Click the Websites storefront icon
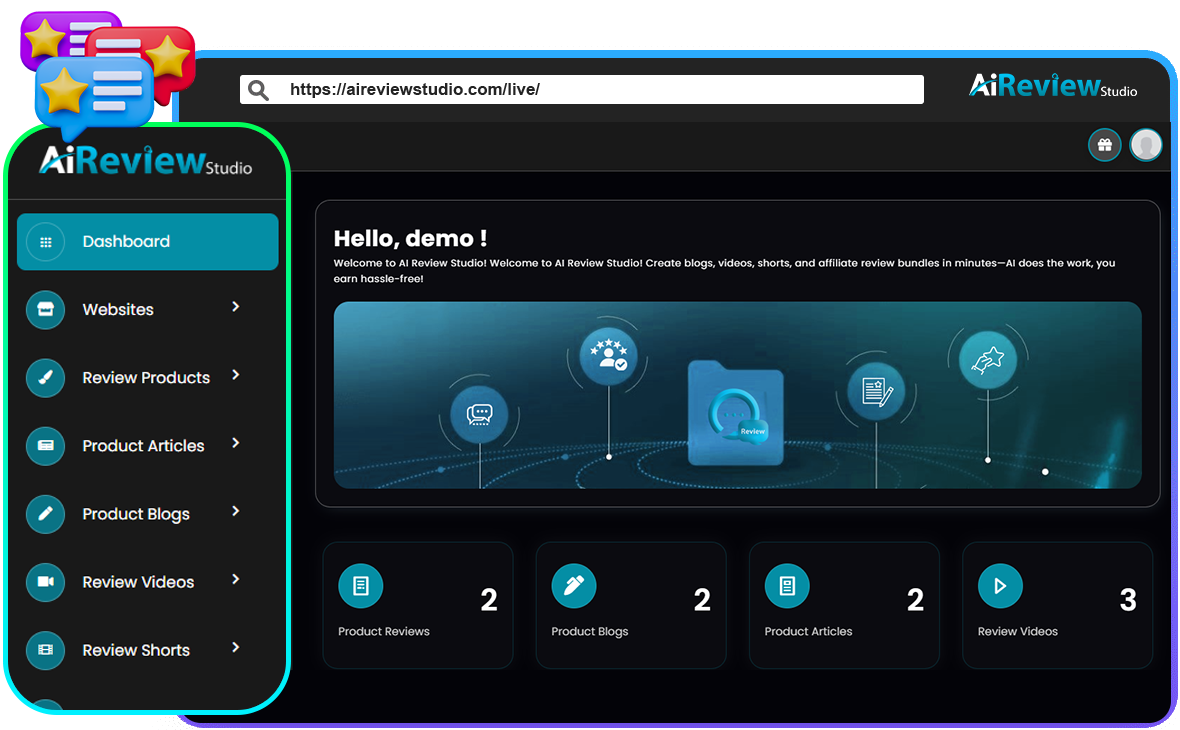The image size is (1180, 730). (45, 310)
